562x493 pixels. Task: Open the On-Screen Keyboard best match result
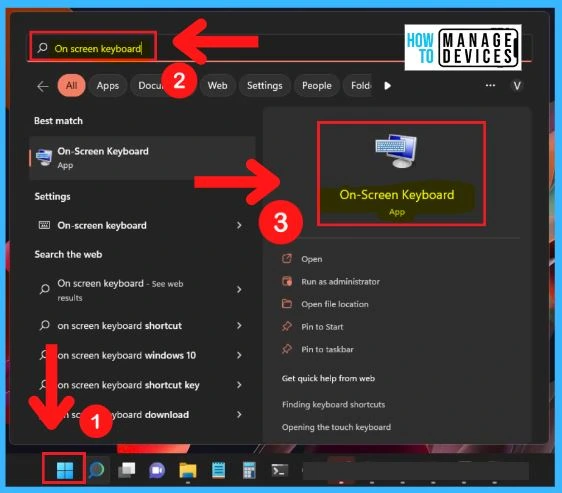(x=142, y=158)
